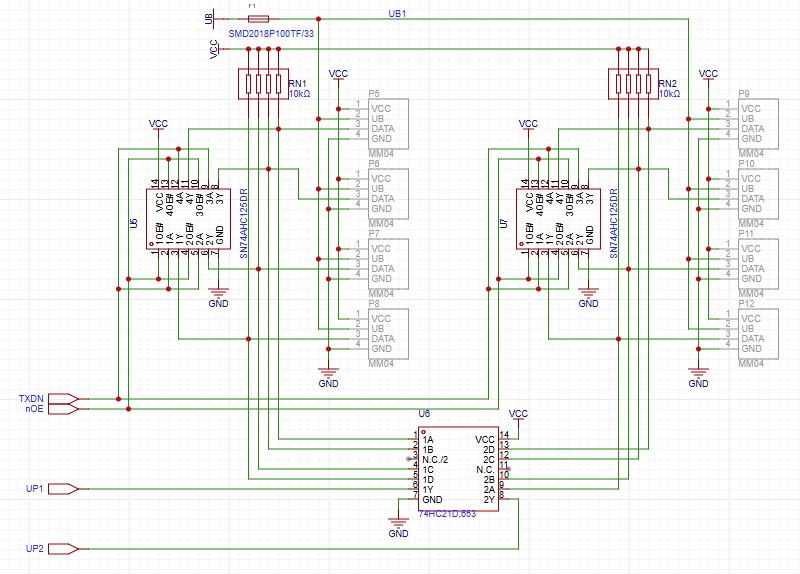Select the TXDN port symbol

(64, 398)
